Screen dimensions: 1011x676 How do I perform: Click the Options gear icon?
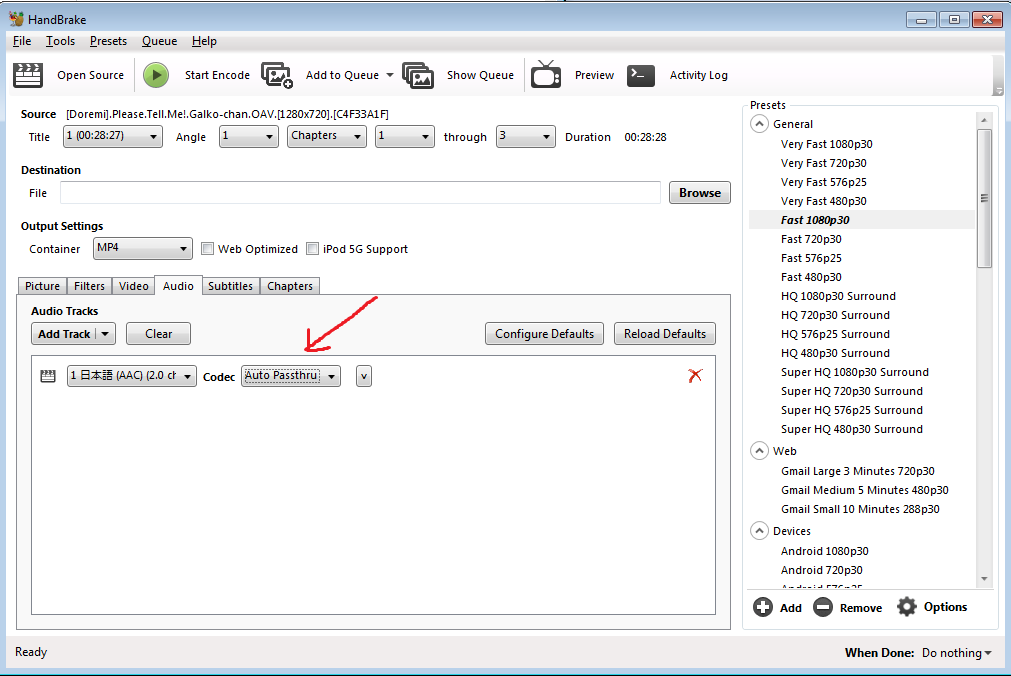coord(907,607)
